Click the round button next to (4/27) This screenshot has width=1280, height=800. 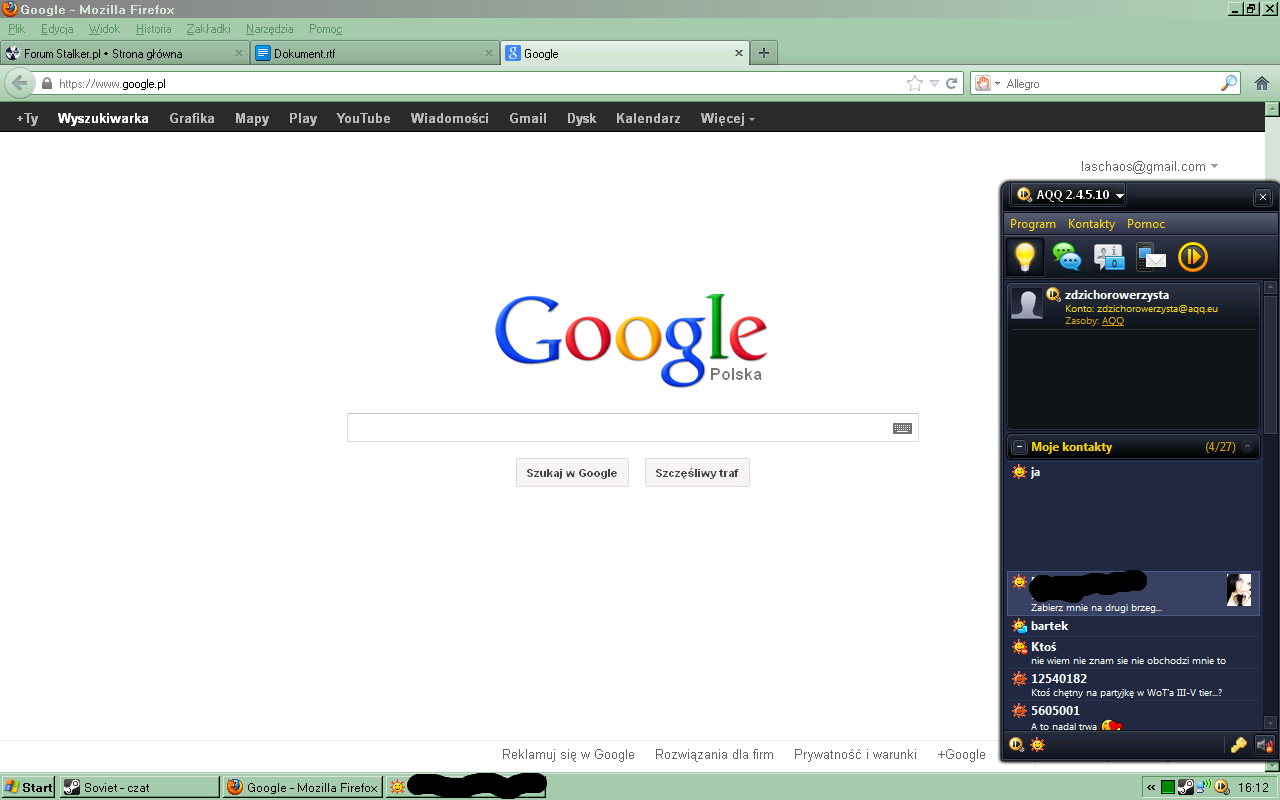click(x=1248, y=447)
